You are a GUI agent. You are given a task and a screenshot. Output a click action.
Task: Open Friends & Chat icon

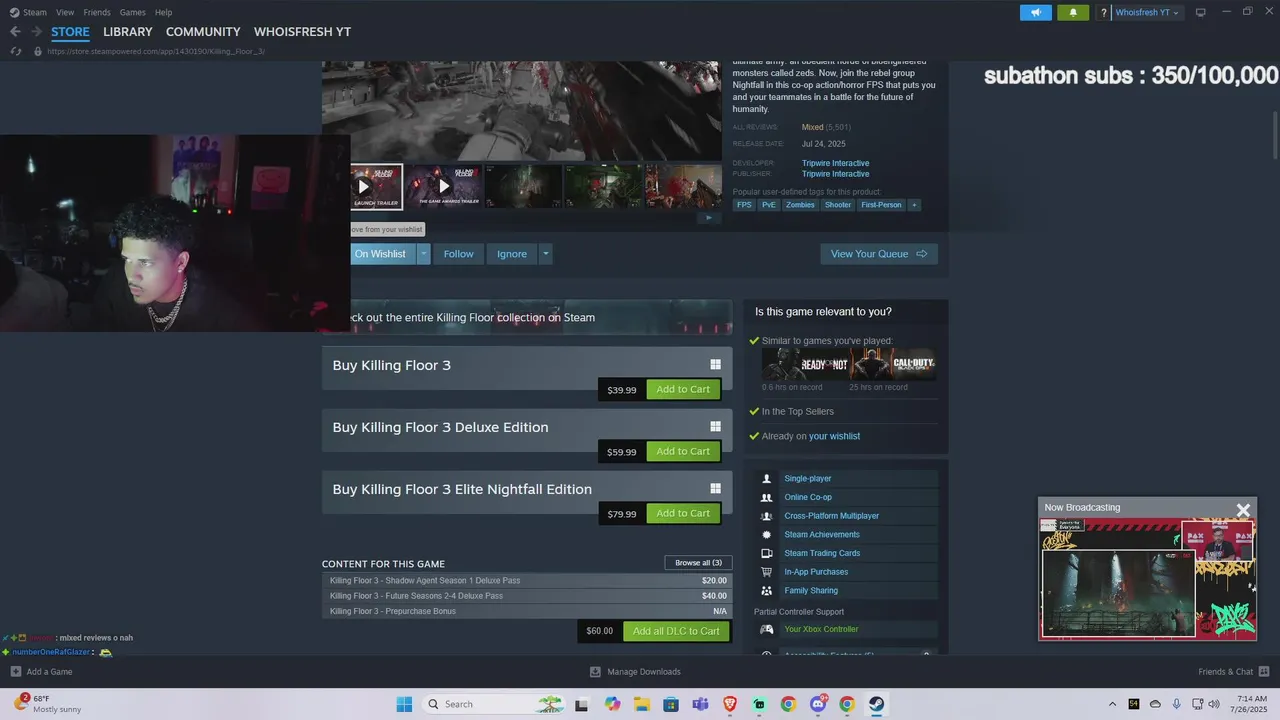pyautogui.click(x=1264, y=672)
